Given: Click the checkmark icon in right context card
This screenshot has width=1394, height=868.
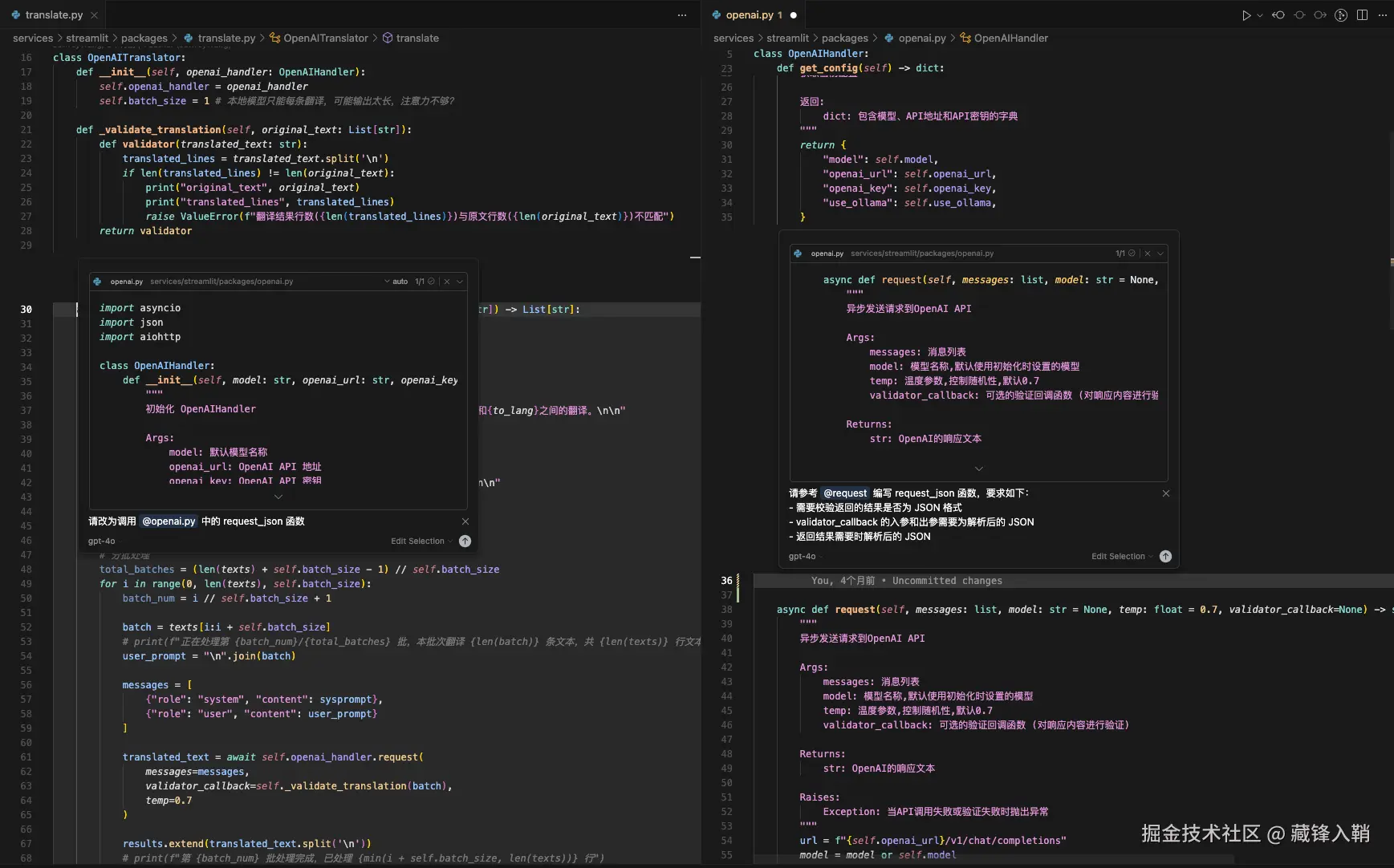Looking at the screenshot, I should 1132,254.
